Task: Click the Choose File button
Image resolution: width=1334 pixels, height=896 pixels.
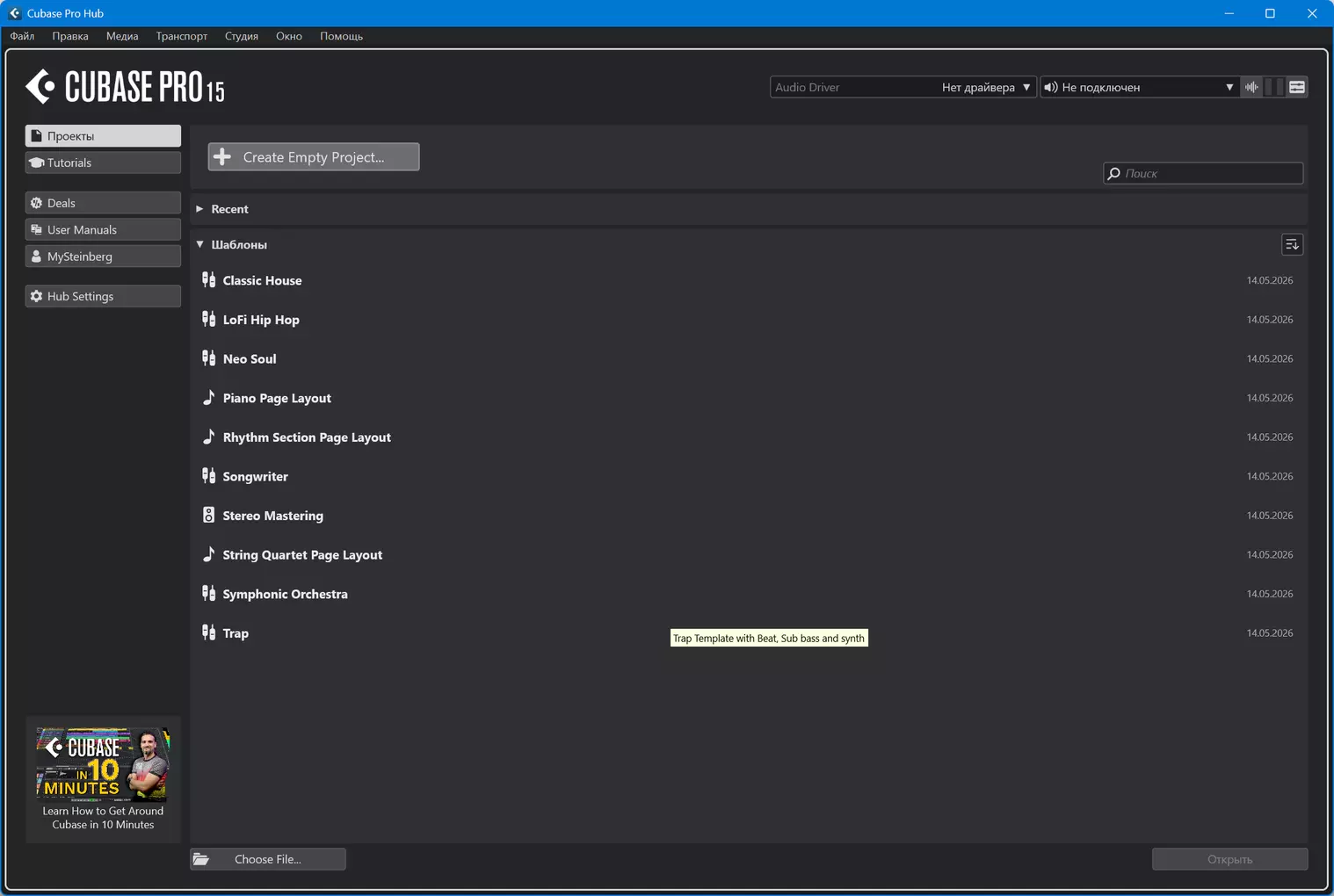Action: (268, 859)
